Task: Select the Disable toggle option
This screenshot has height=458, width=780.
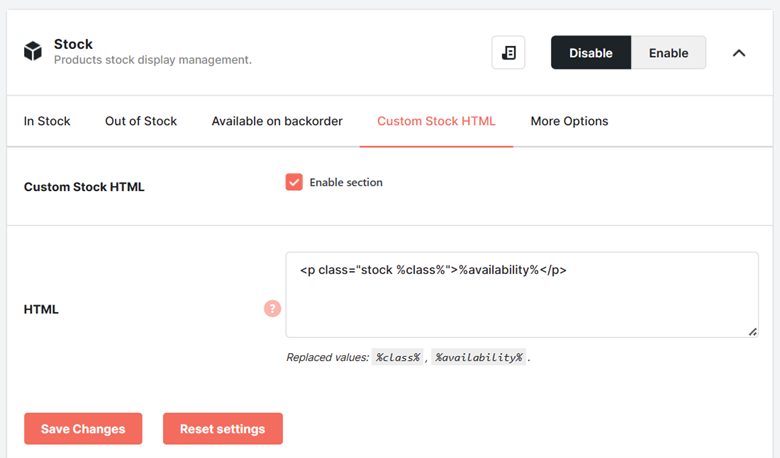Action: coord(591,52)
